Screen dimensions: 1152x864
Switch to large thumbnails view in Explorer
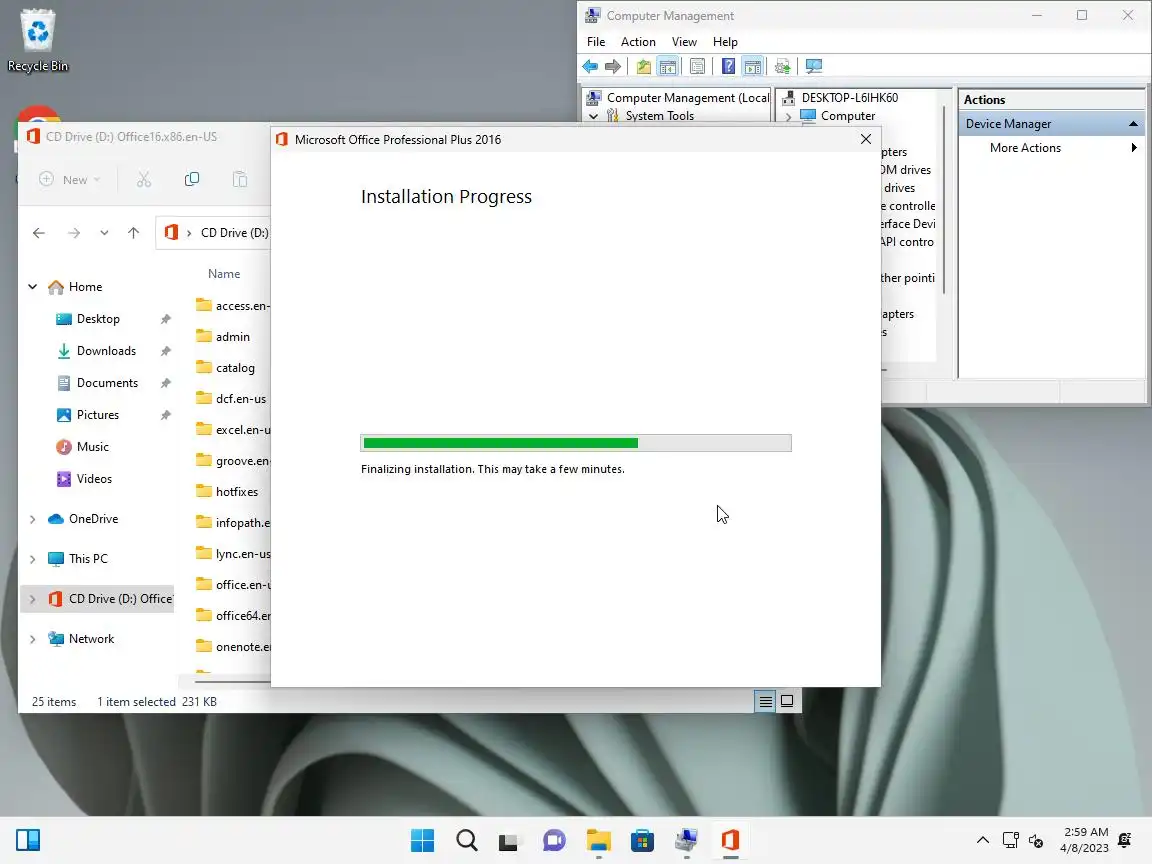click(787, 702)
